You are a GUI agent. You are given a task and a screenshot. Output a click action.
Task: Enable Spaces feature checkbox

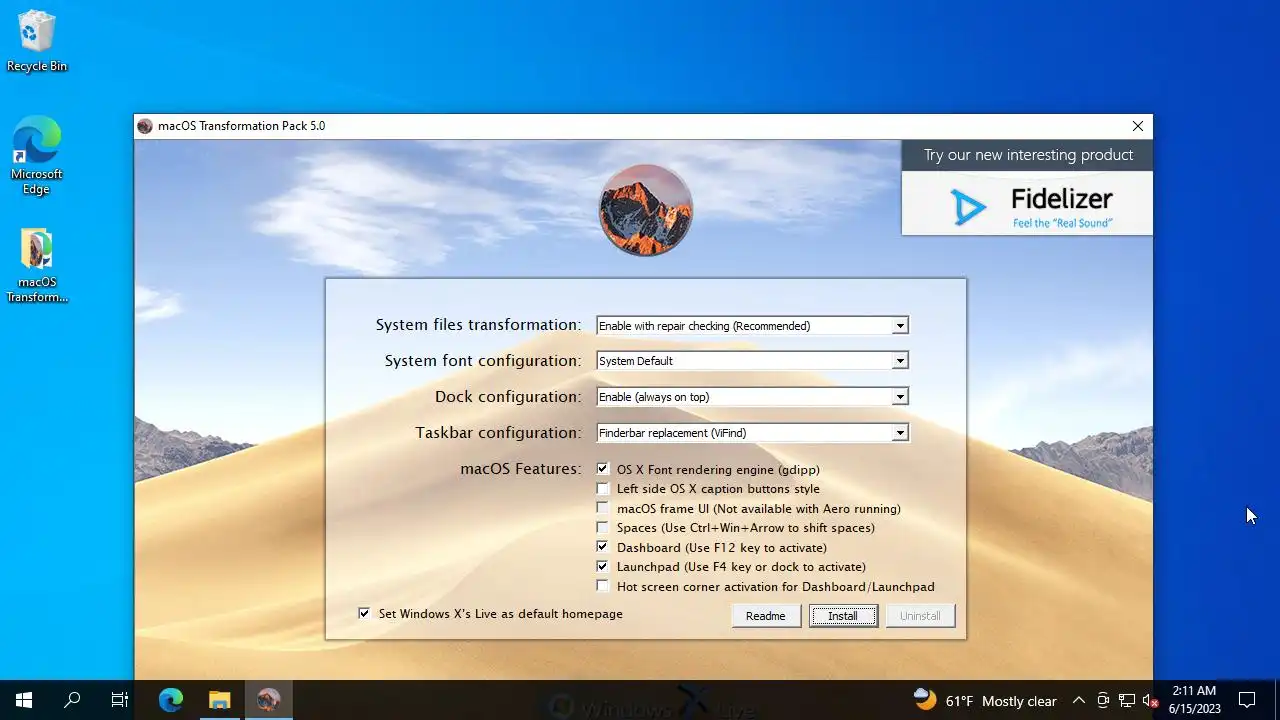tap(603, 527)
